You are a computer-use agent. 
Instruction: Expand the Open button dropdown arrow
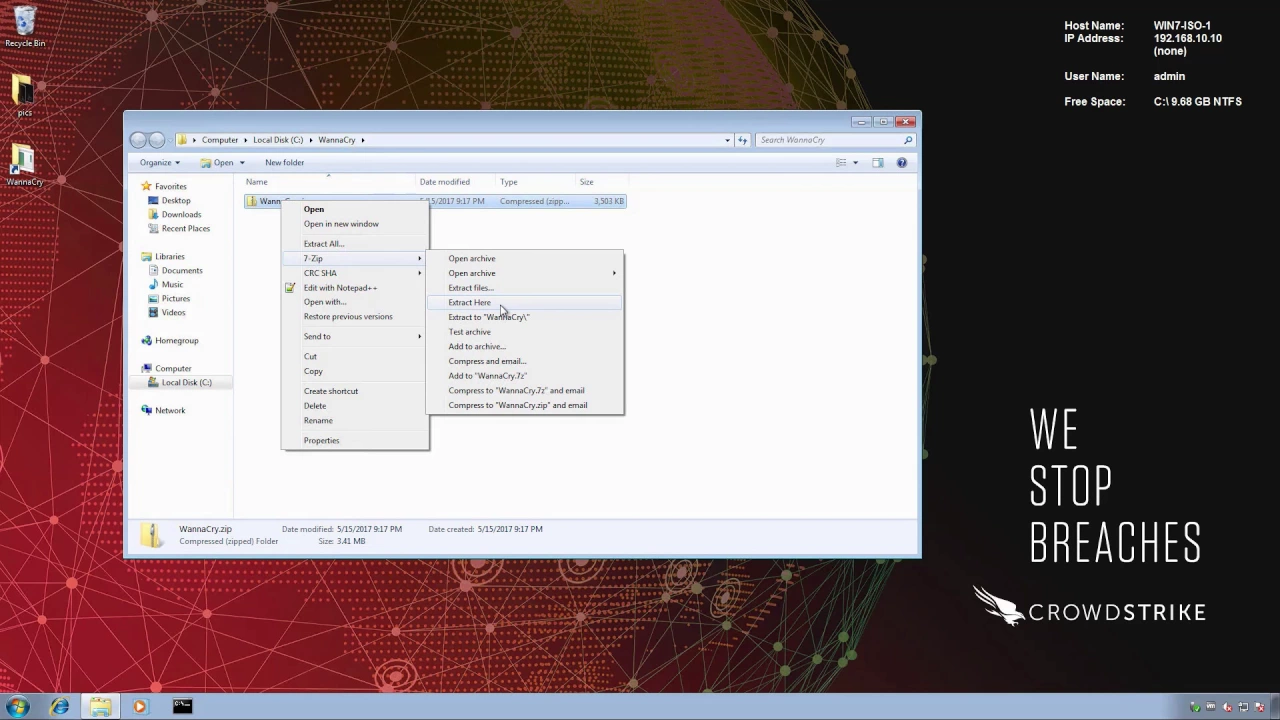(241, 163)
